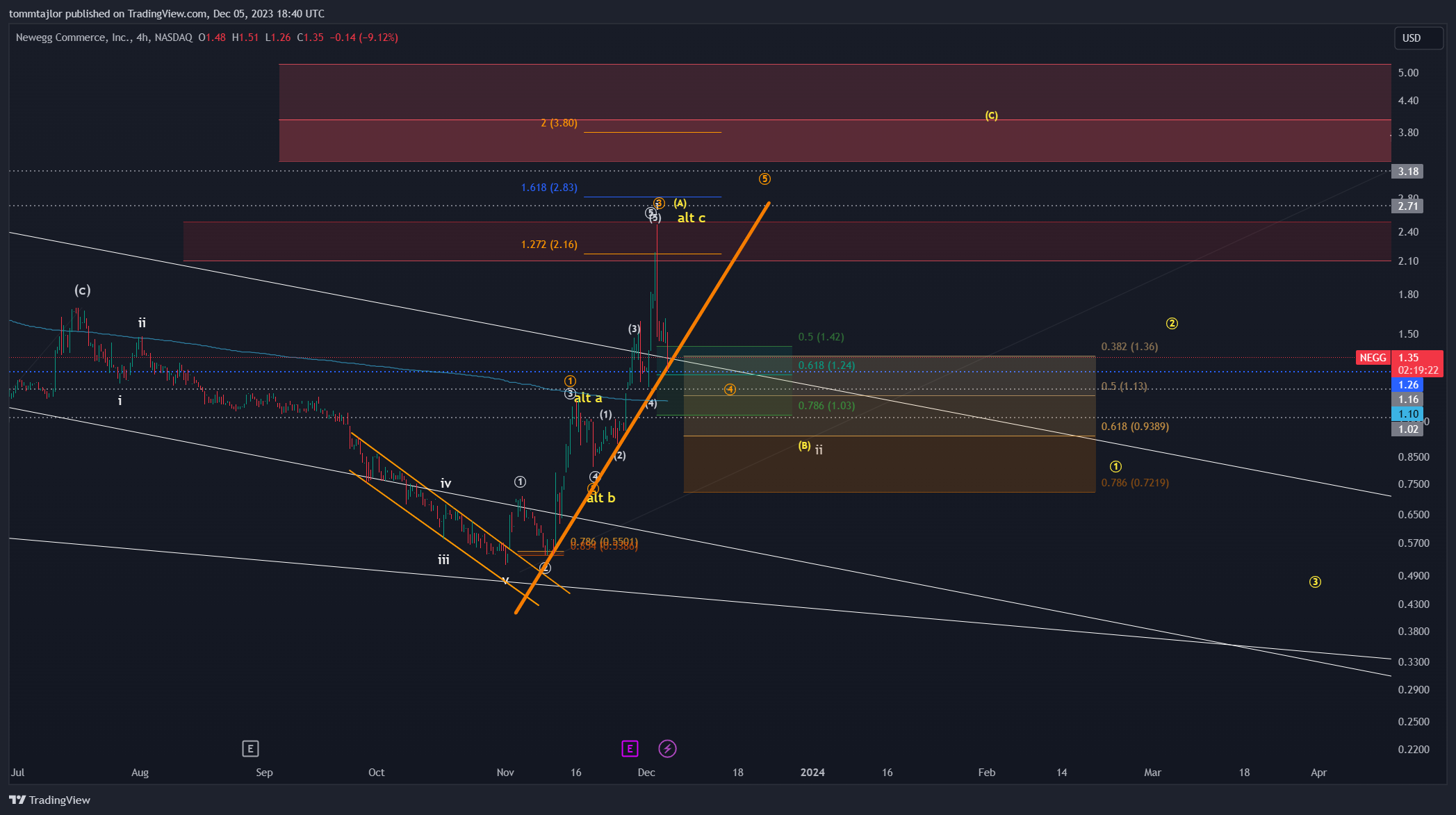Click the purple lightning bolt event icon
Viewport: 1456px width, 815px height.
click(667, 748)
